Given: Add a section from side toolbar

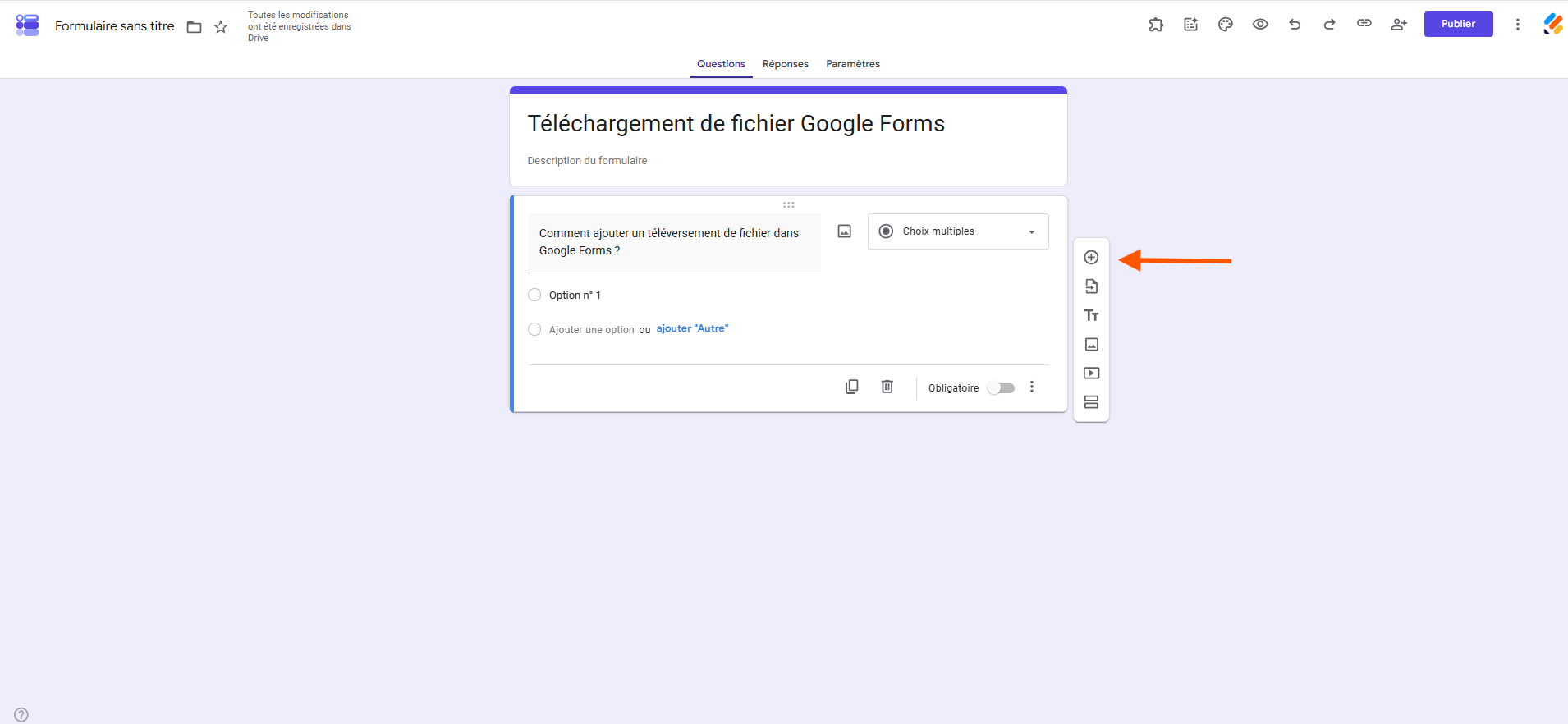Looking at the screenshot, I should (1091, 402).
